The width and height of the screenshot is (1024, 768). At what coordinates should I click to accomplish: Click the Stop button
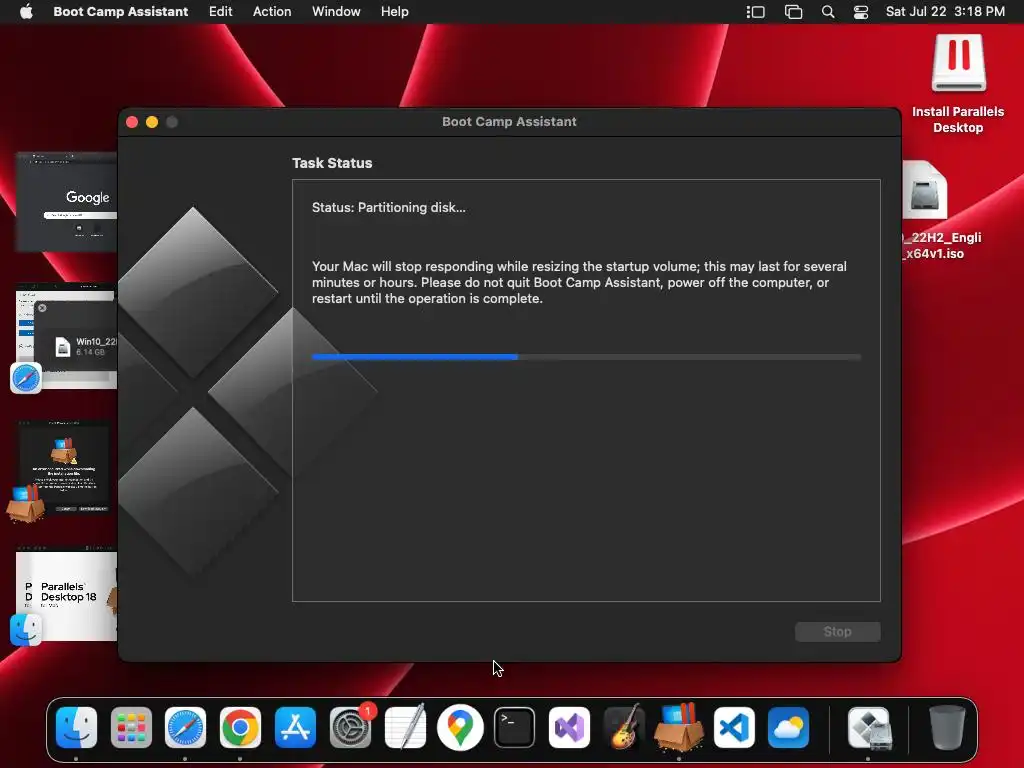click(x=837, y=632)
